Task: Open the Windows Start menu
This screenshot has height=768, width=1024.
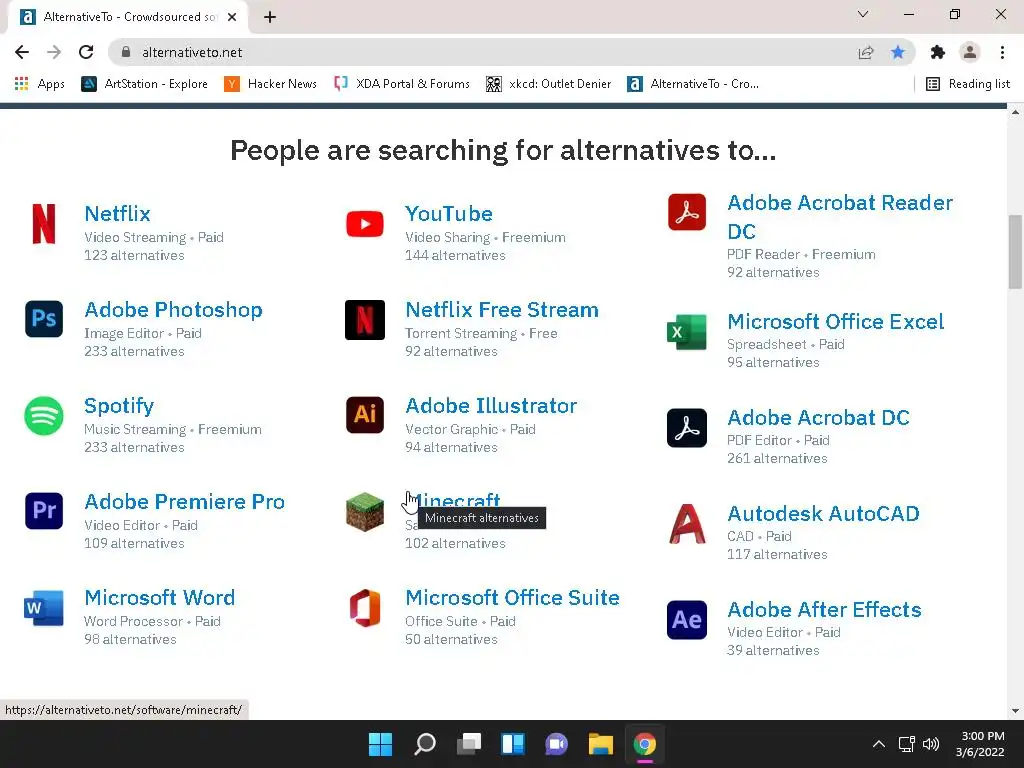Action: (380, 744)
